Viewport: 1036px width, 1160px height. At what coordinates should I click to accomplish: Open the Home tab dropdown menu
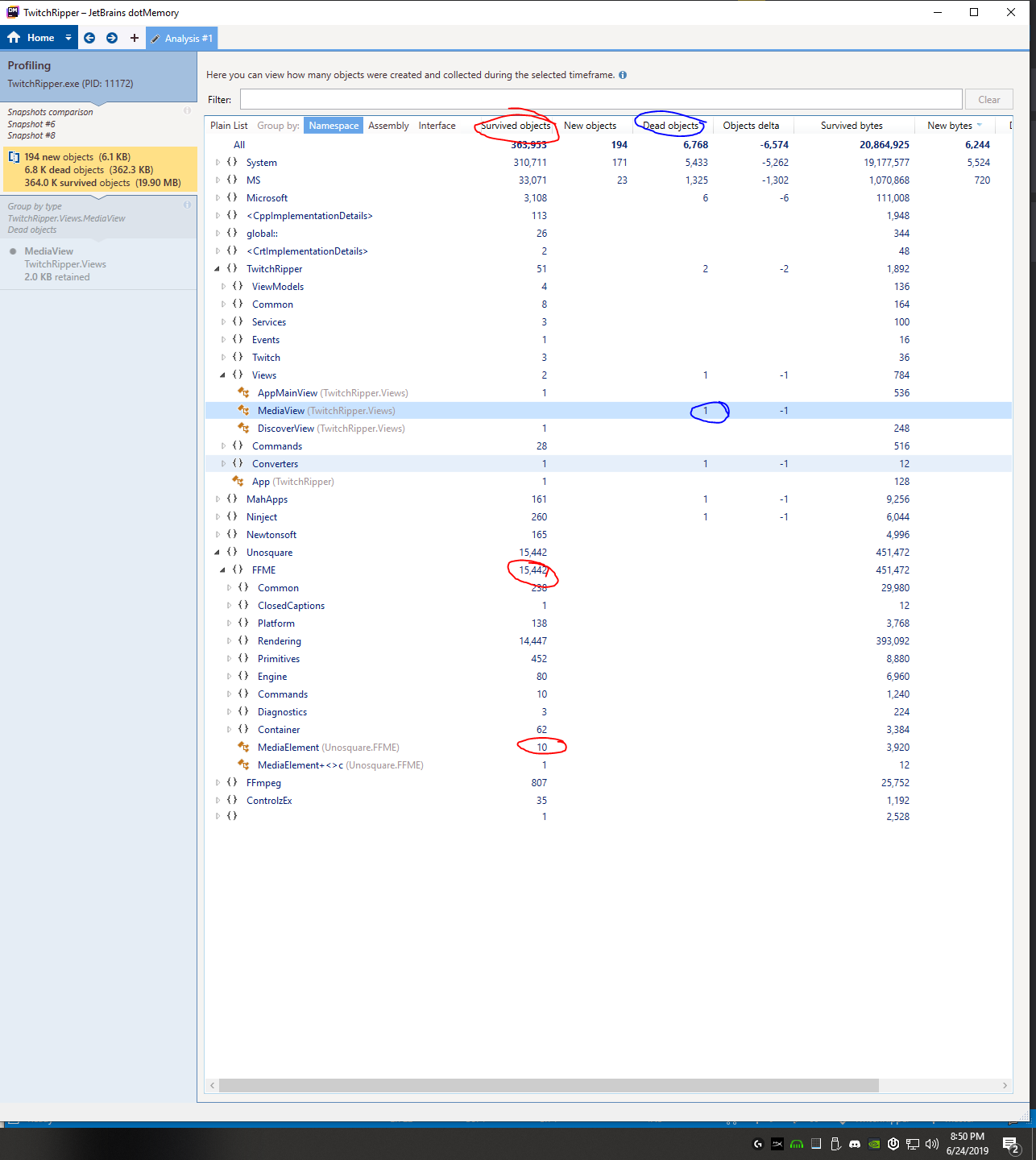[x=68, y=37]
